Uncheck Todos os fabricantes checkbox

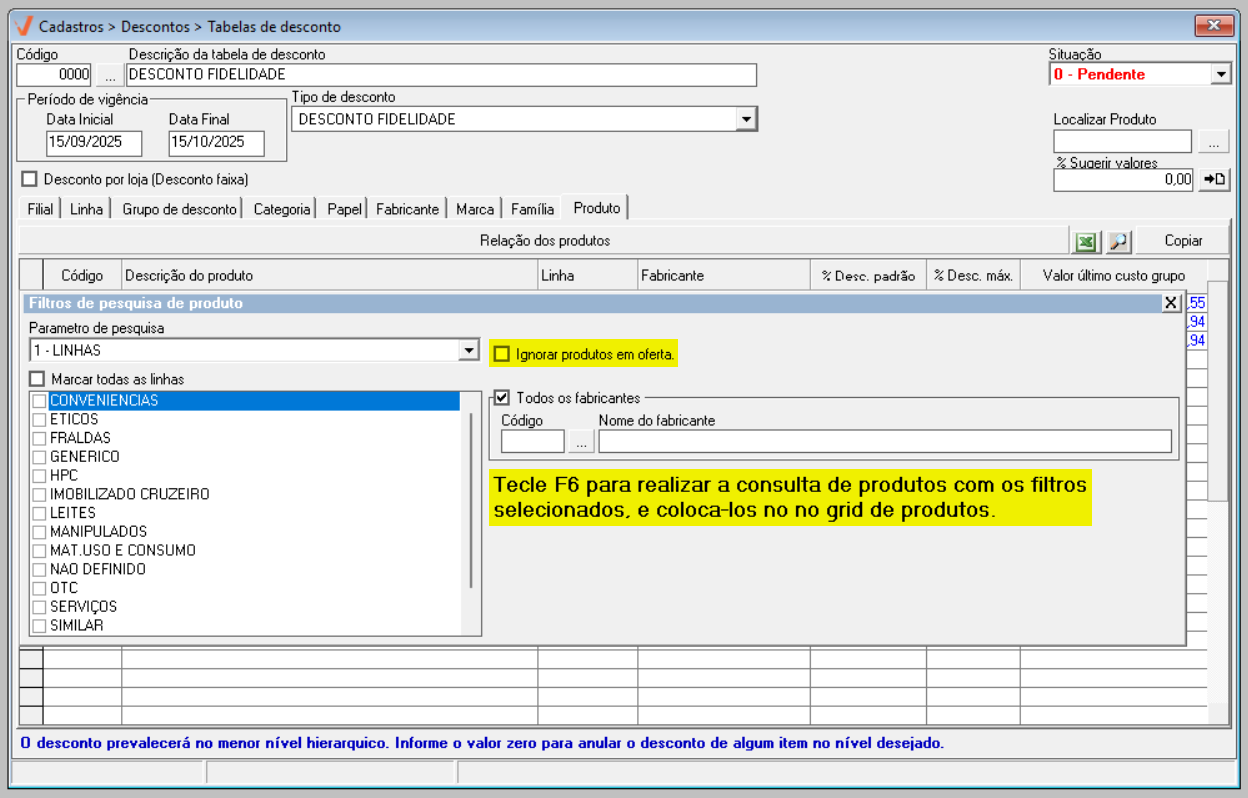coord(502,398)
